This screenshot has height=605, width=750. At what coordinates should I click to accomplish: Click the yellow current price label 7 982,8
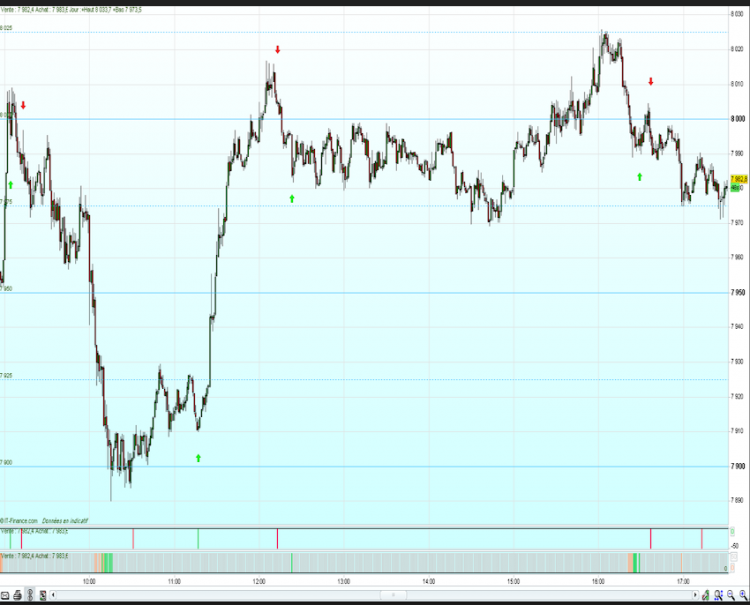pyautogui.click(x=739, y=179)
